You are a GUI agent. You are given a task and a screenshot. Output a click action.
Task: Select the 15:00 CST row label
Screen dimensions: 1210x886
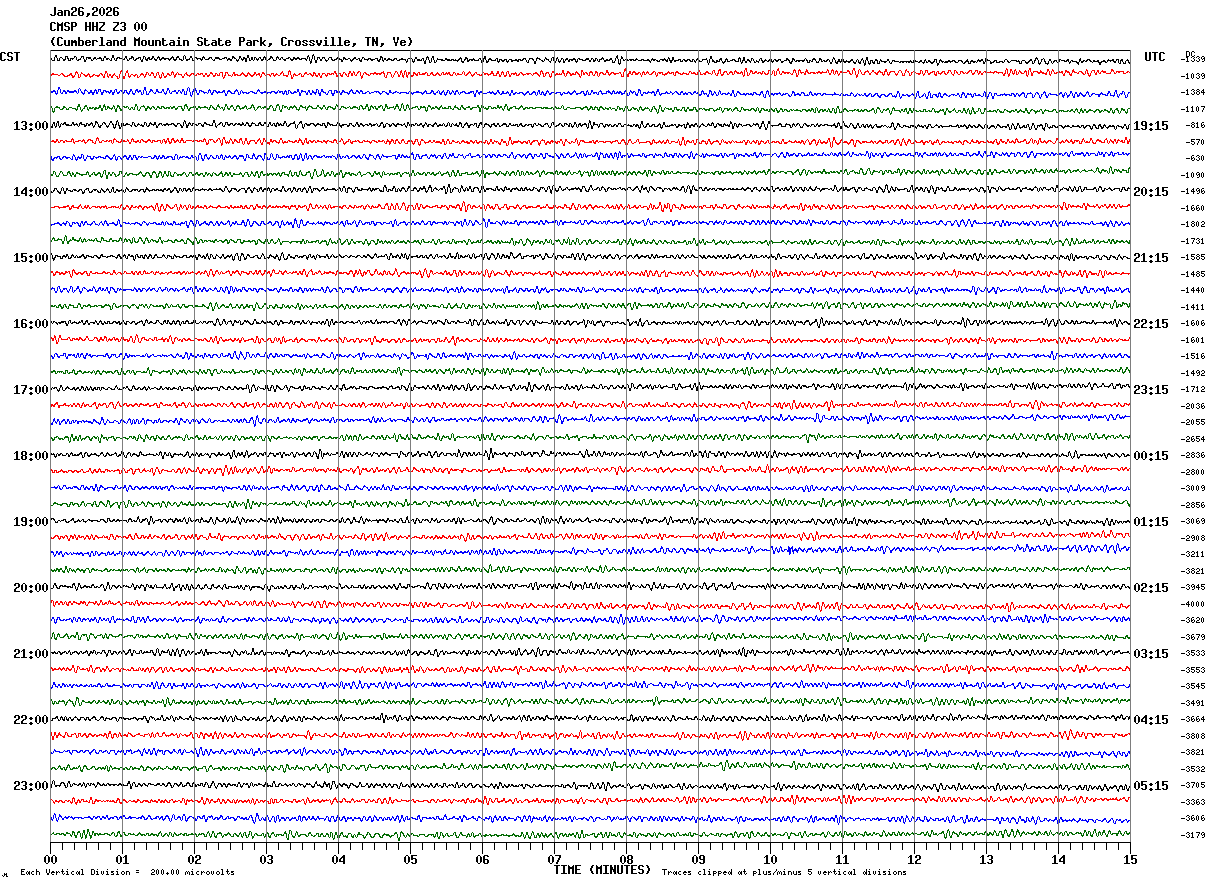tap(30, 258)
